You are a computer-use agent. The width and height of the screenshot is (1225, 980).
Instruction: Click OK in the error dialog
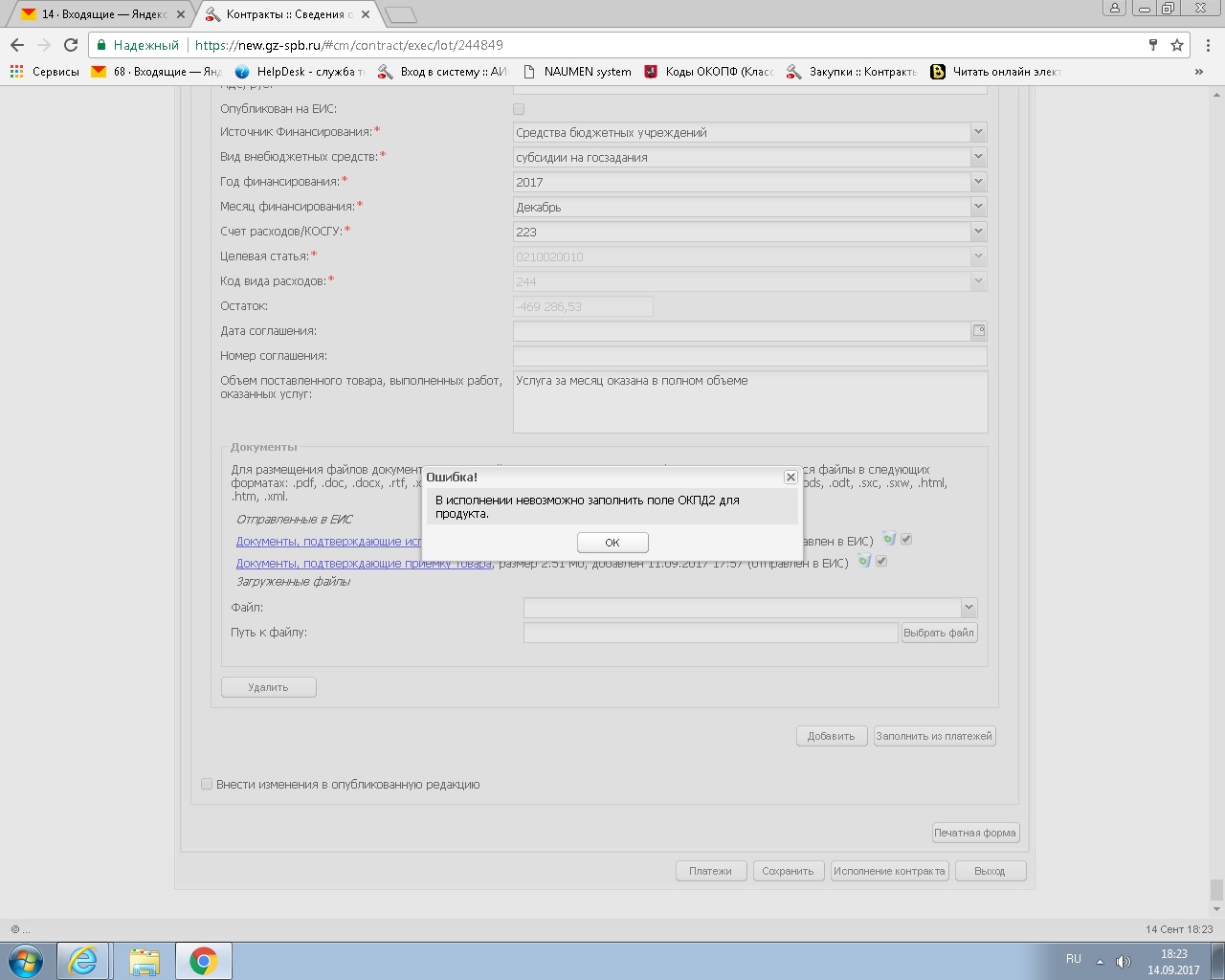tap(612, 543)
